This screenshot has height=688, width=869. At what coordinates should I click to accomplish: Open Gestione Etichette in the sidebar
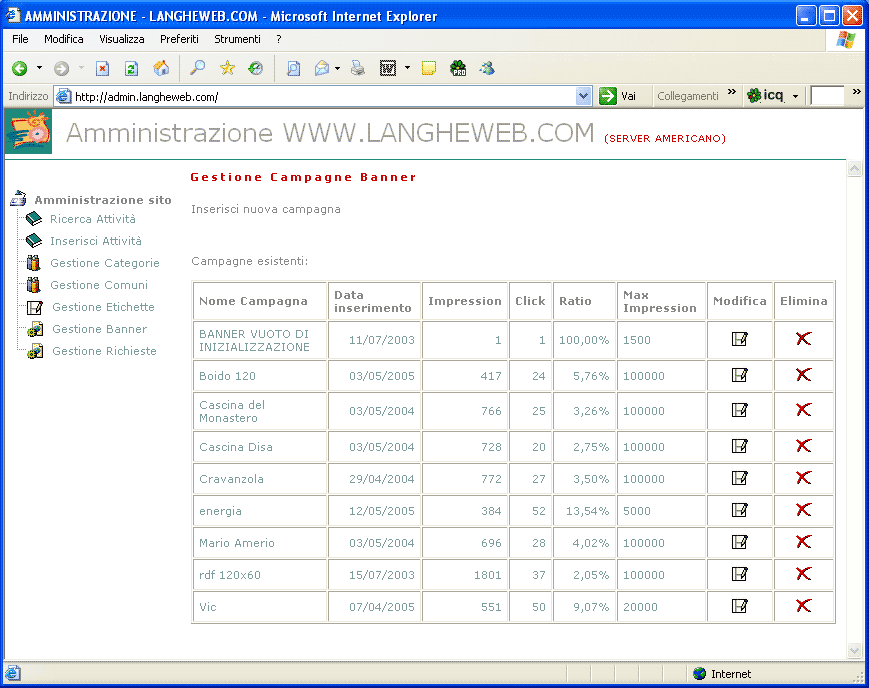coord(103,307)
